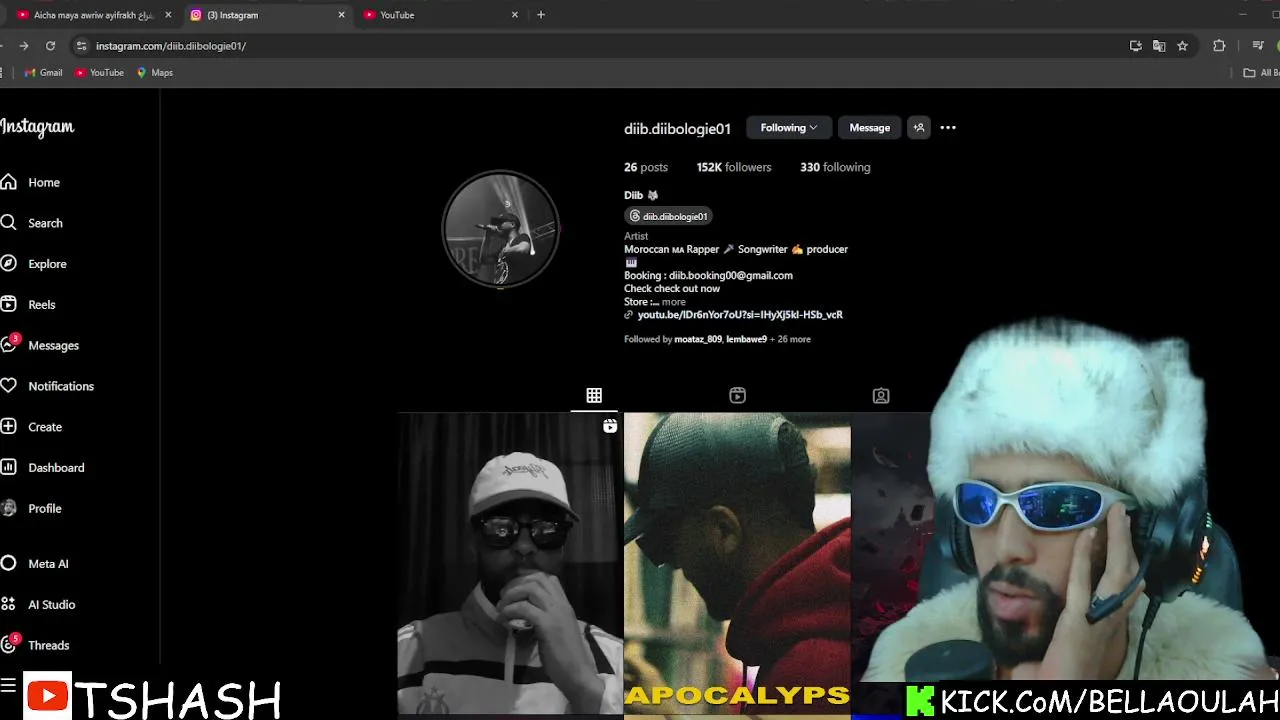The width and height of the screenshot is (1280, 720).
Task: Close the YouTube browser tab
Action: pos(515,15)
